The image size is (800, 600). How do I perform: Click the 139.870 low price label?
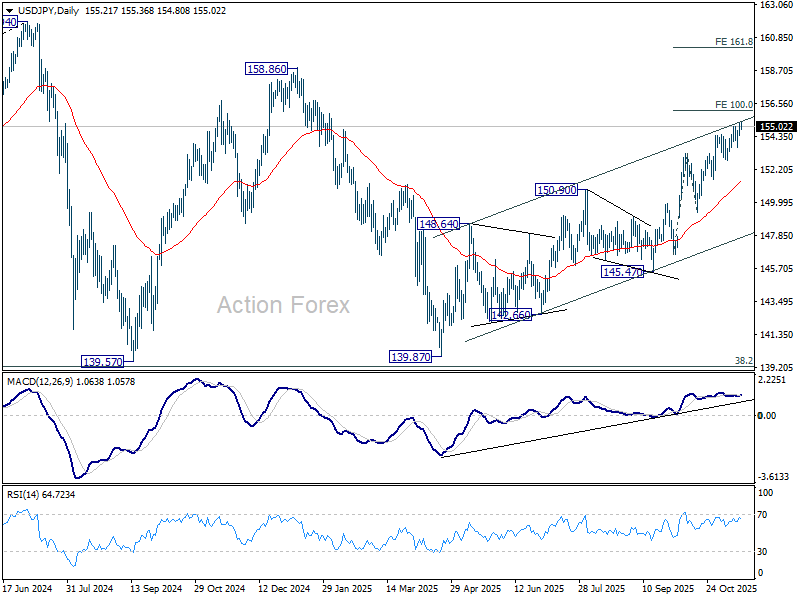[410, 357]
